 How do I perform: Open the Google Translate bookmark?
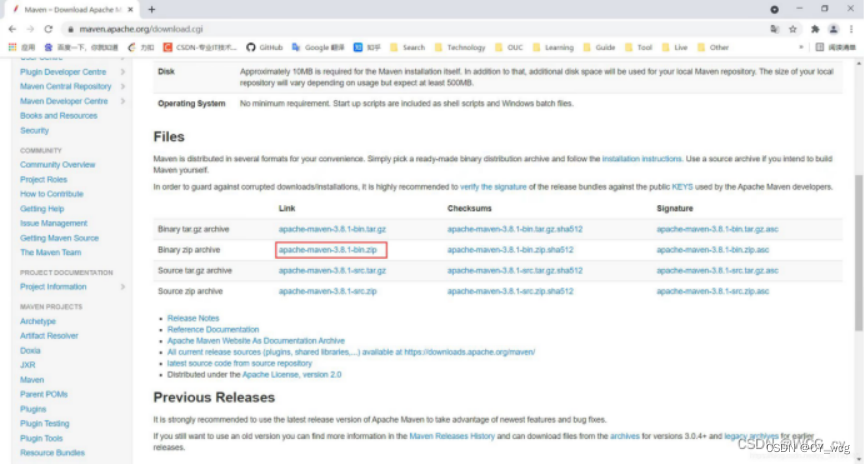(x=318, y=47)
